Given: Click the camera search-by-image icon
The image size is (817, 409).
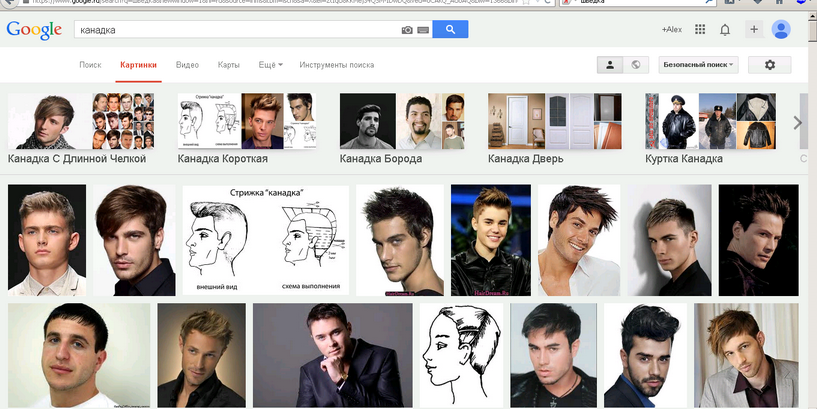Looking at the screenshot, I should click(407, 30).
